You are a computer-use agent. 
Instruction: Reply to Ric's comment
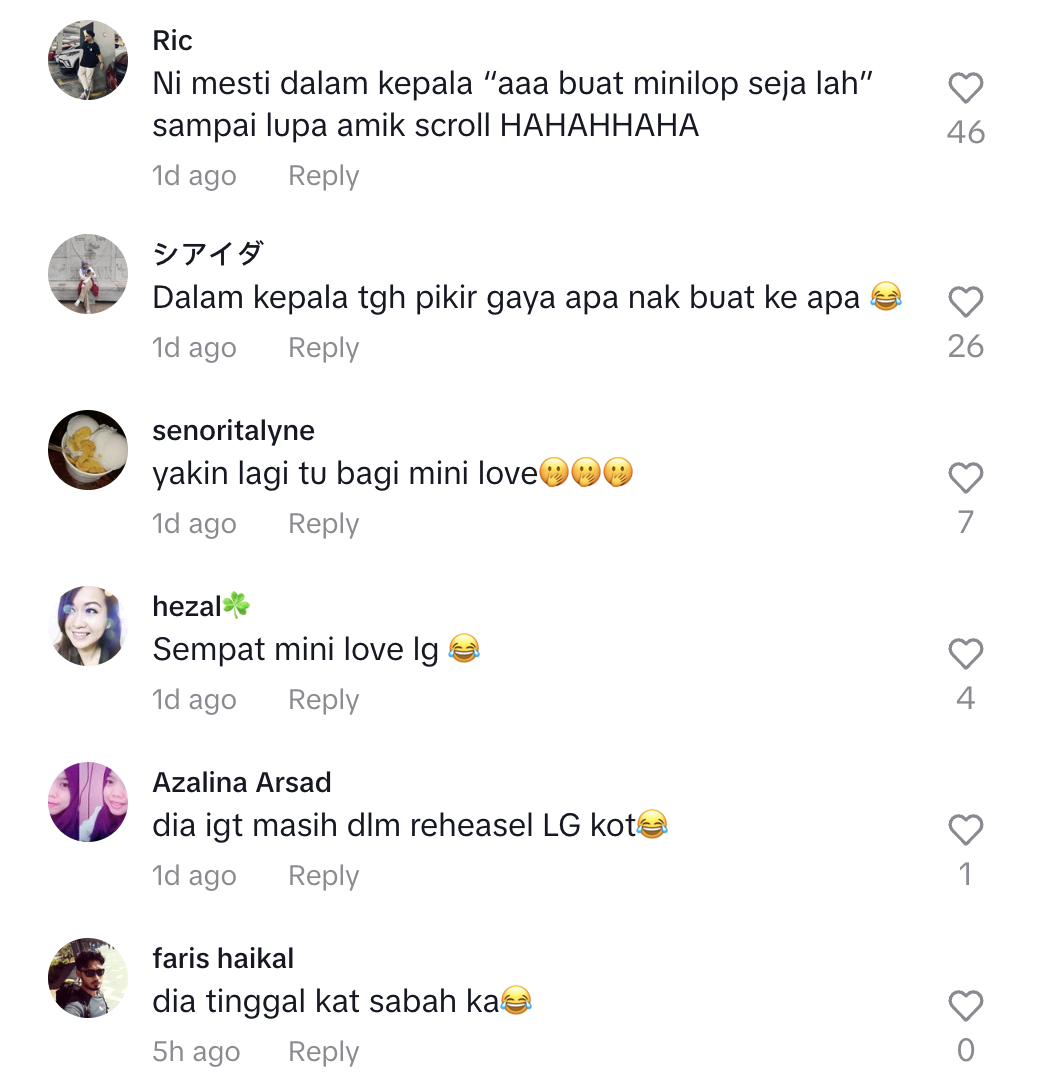coord(323,176)
